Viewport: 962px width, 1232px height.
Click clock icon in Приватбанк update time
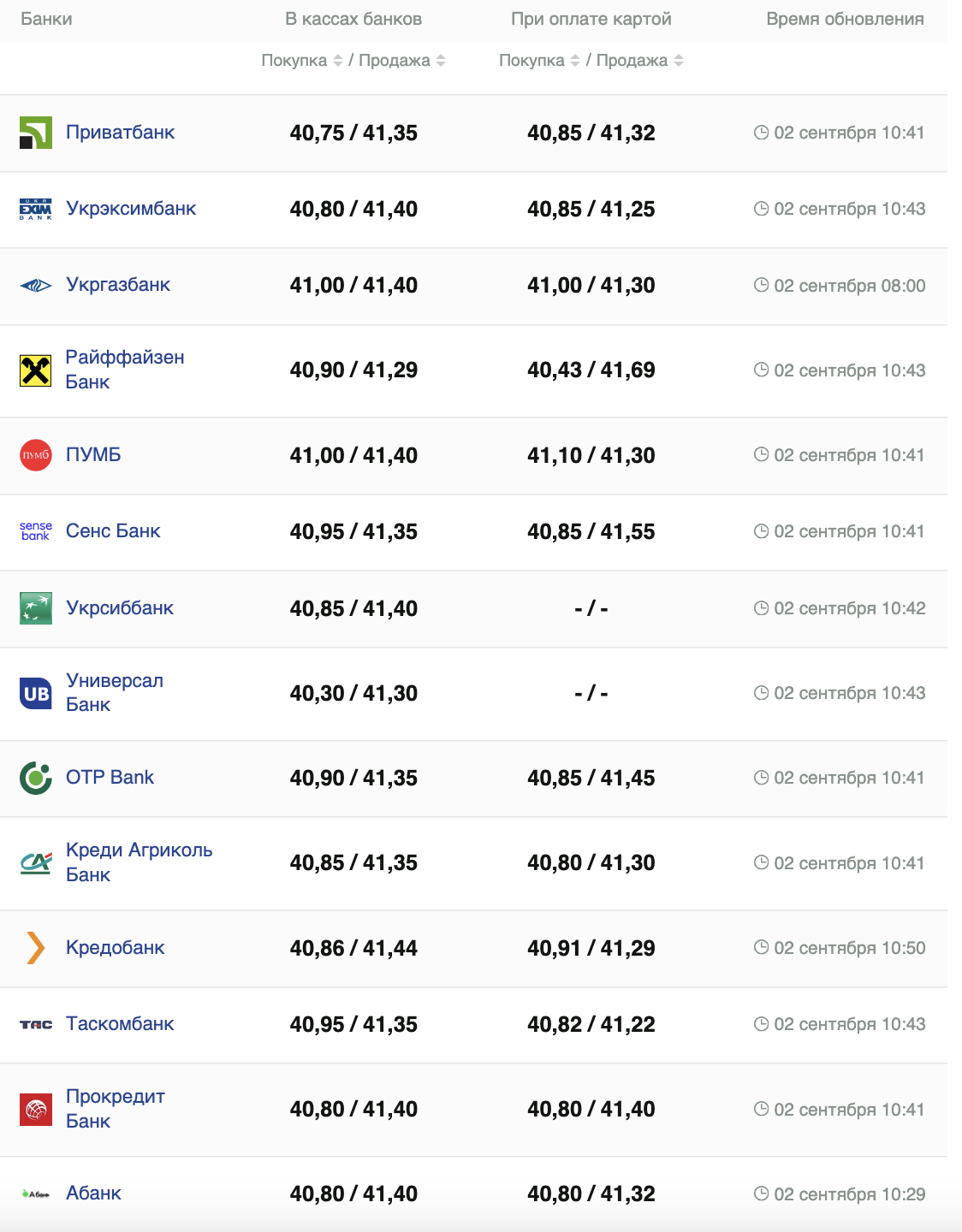click(x=761, y=133)
